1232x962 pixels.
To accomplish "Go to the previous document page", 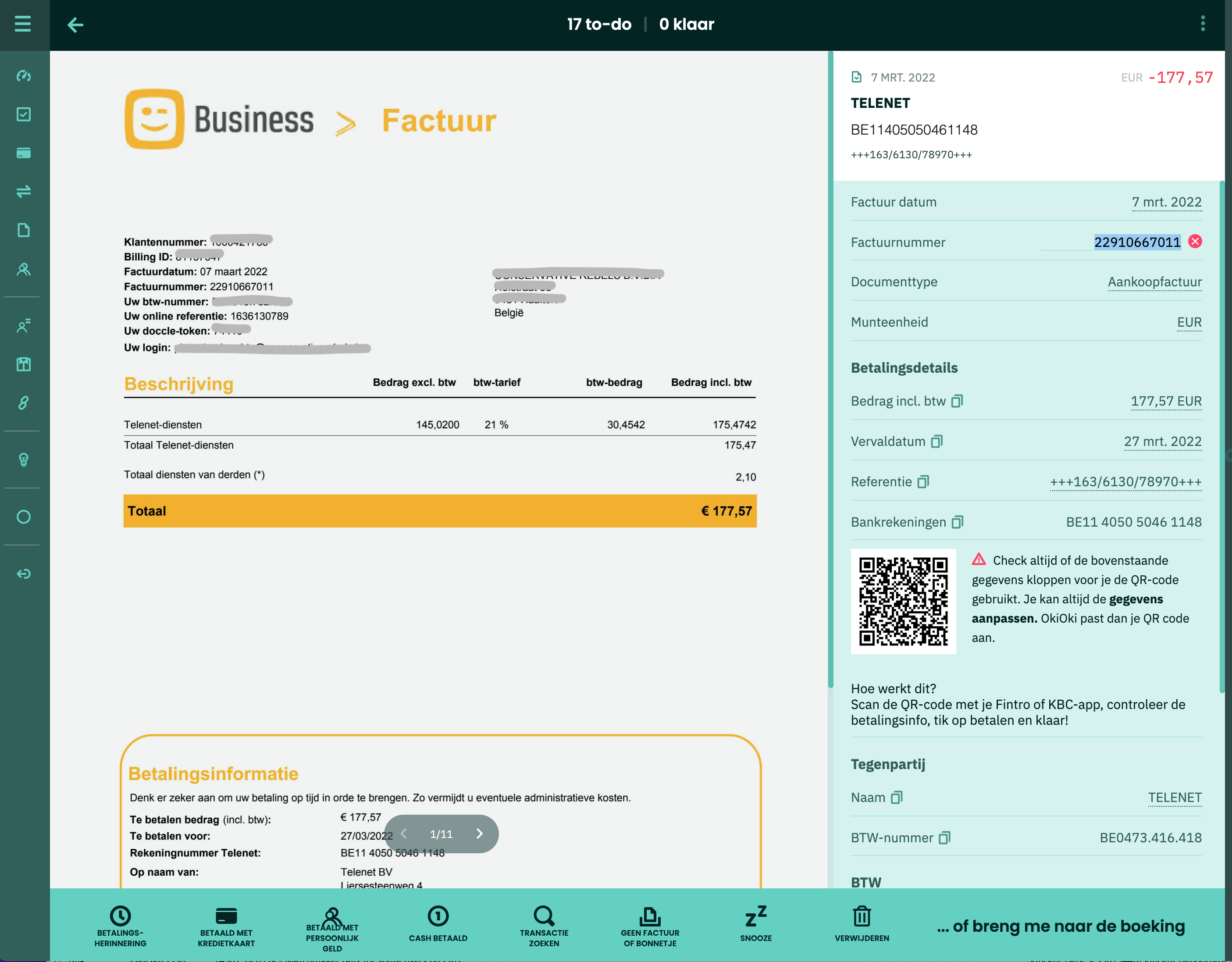I will pyautogui.click(x=403, y=834).
